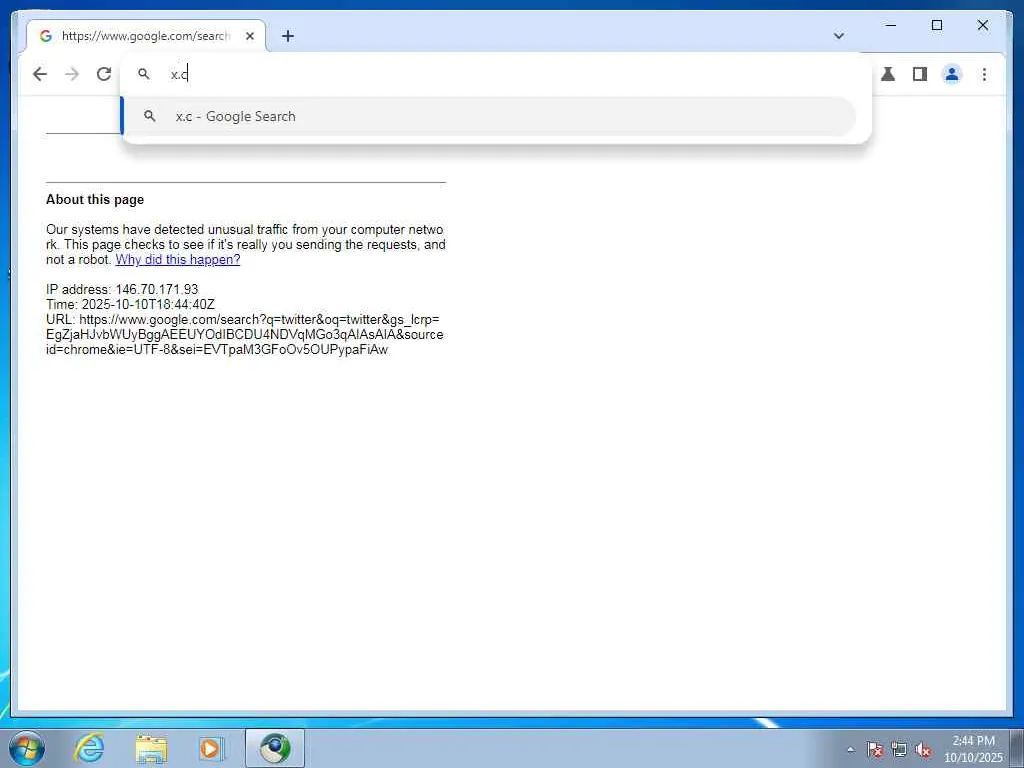Close the google.com search tab
Image resolution: width=1024 pixels, height=768 pixels.
249,36
